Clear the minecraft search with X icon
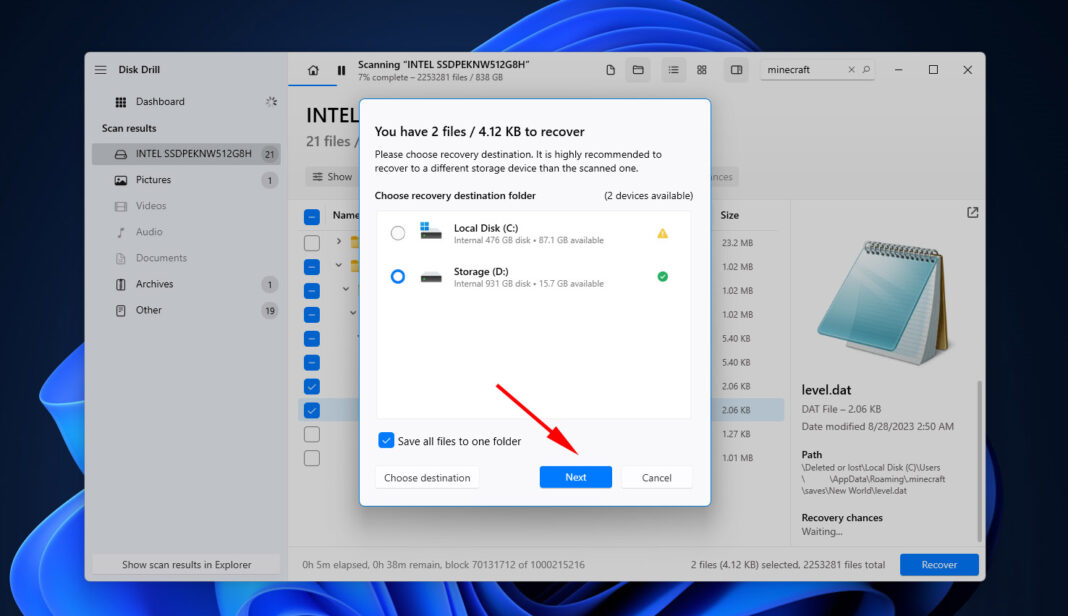 point(852,70)
